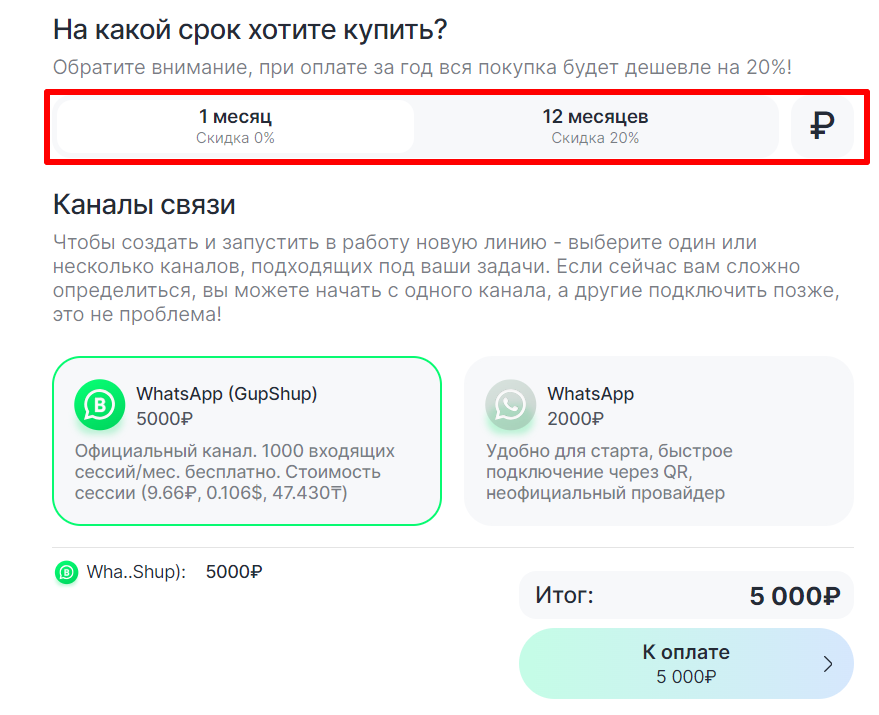Toggle the WhatsApp (GupShup) channel title
This screenshot has height=715, width=879.
[x=227, y=394]
